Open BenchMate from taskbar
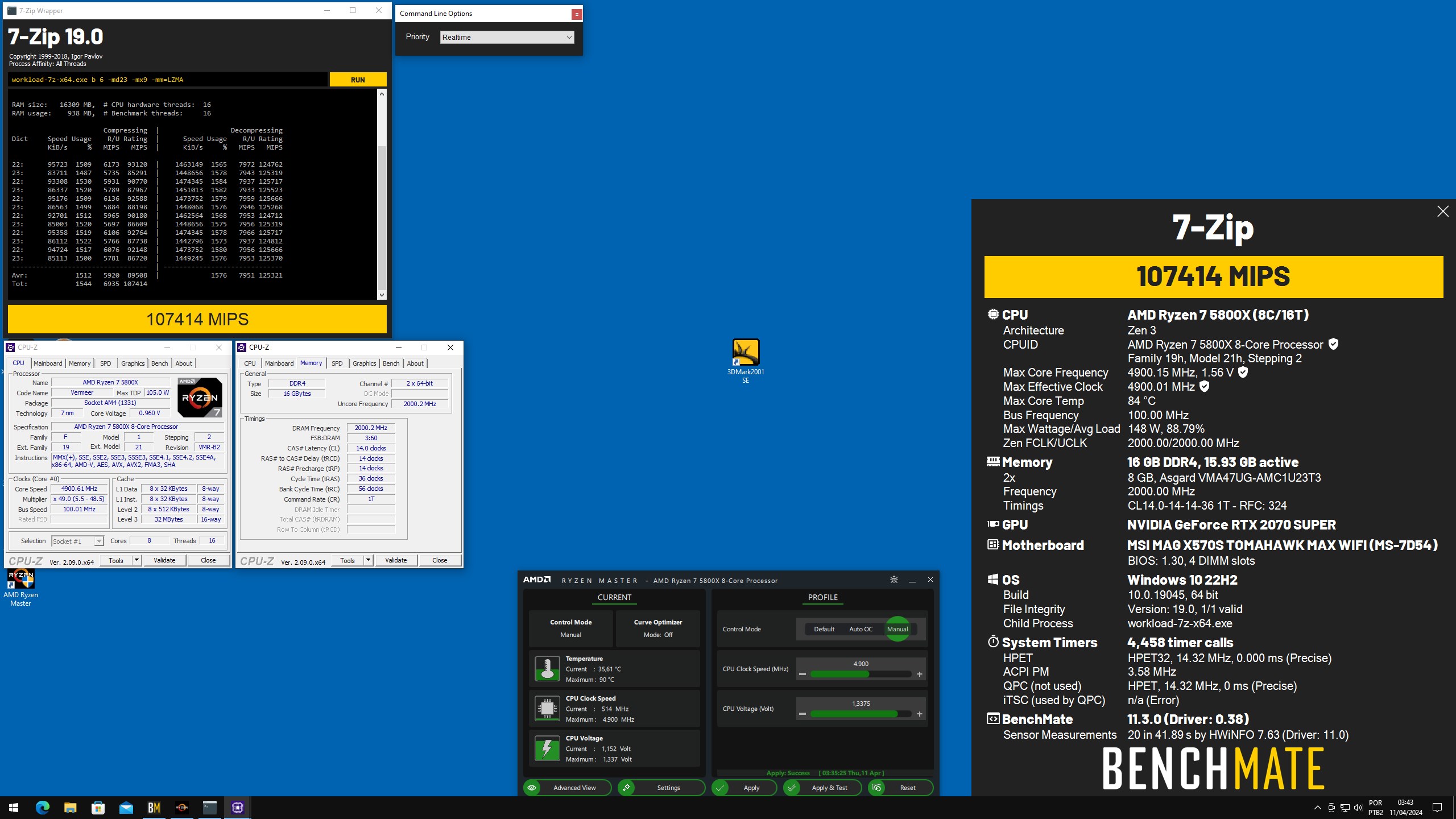This screenshot has height=819, width=1456. click(154, 807)
